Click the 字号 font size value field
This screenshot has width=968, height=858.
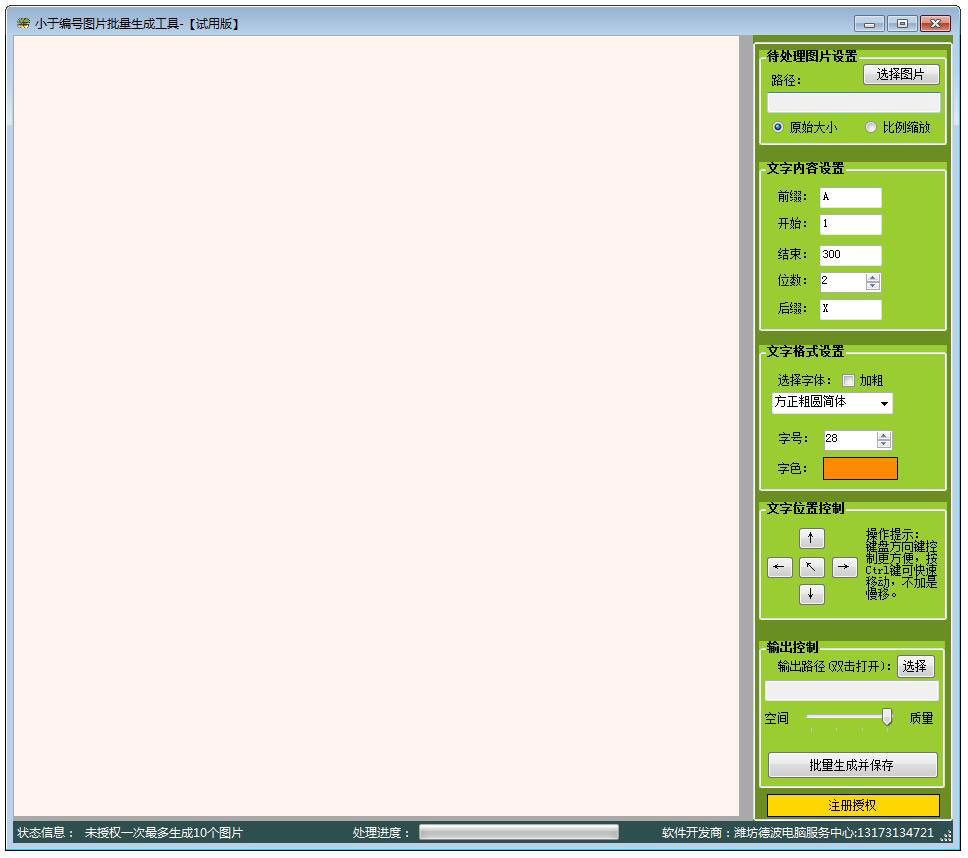pyautogui.click(x=851, y=439)
